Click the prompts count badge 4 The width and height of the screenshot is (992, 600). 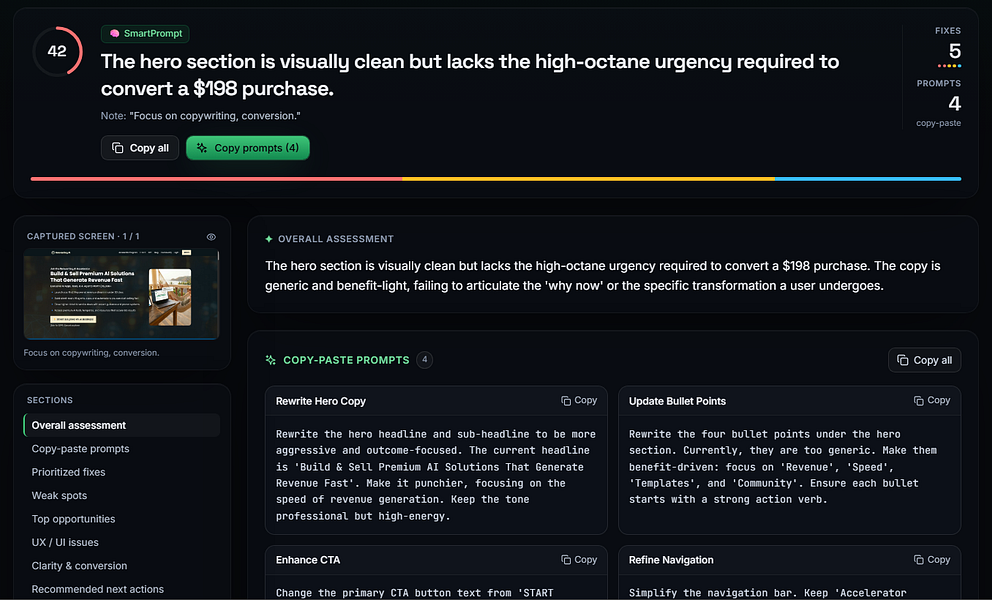coord(425,359)
